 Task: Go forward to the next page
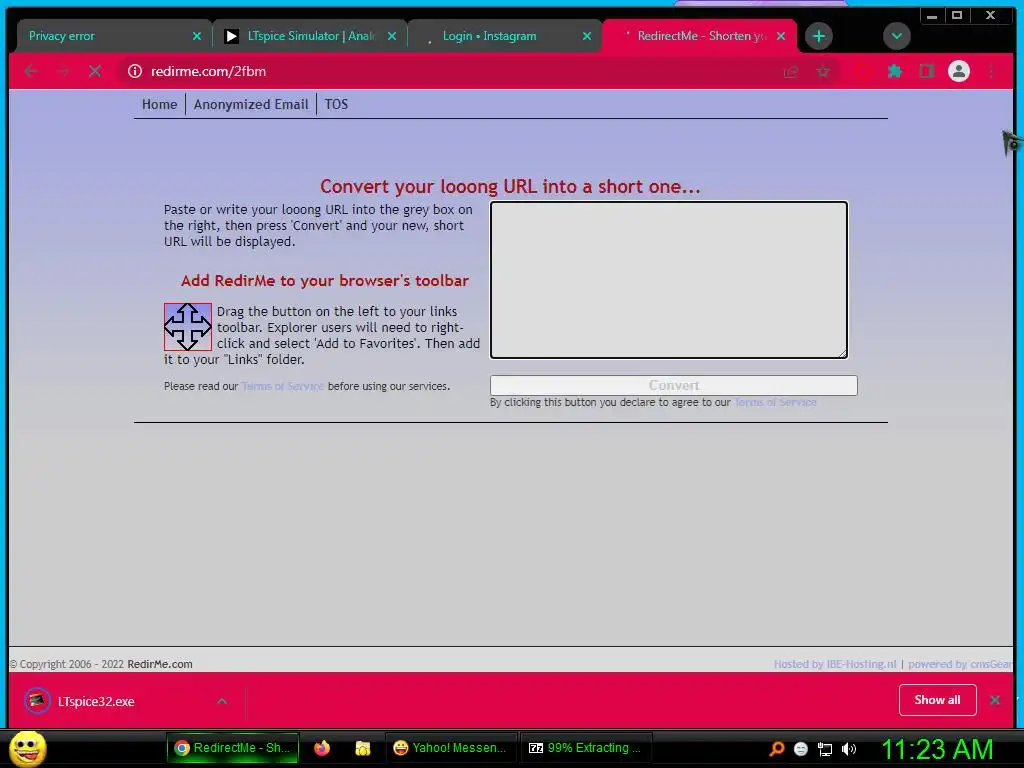click(x=63, y=71)
